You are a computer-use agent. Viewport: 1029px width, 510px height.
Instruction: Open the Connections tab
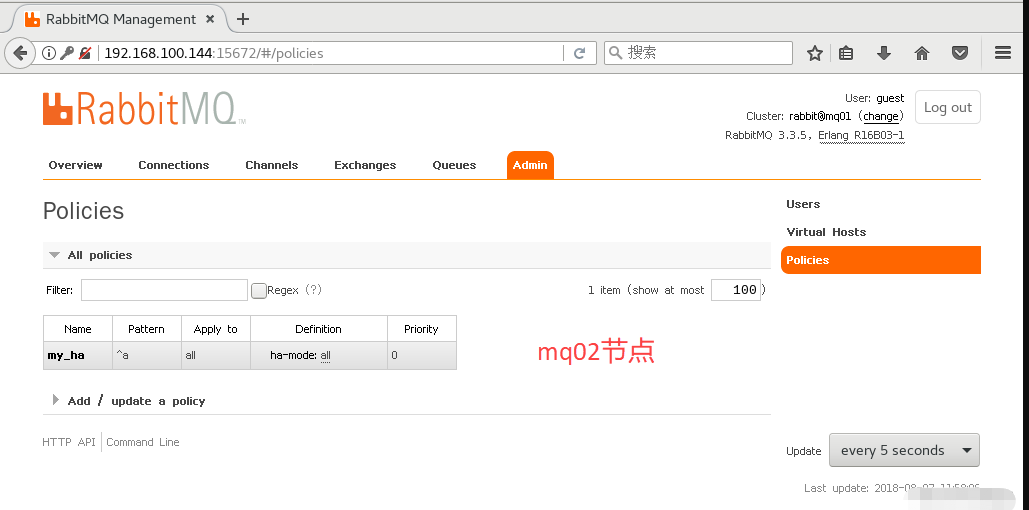point(174,165)
